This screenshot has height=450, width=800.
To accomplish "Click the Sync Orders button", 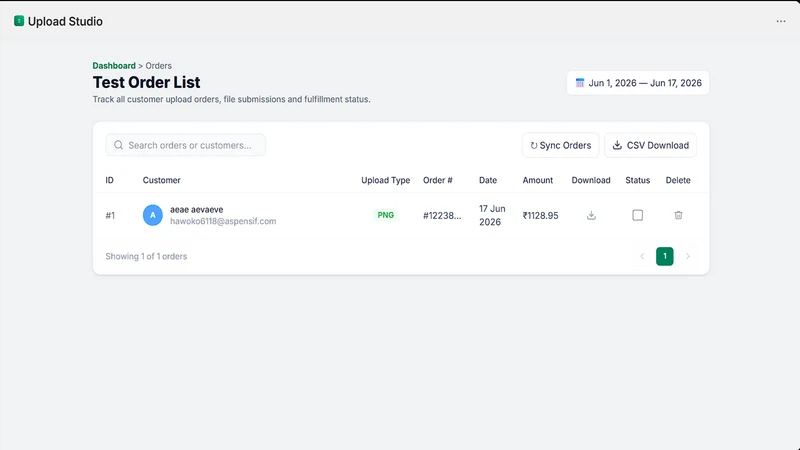I will (560, 145).
